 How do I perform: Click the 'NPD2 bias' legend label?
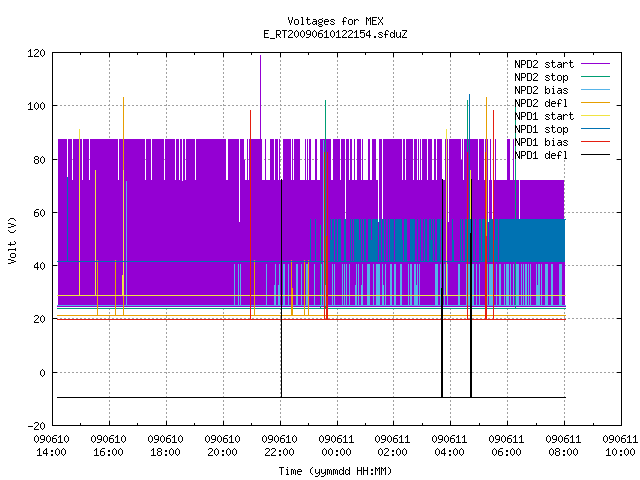point(541,90)
